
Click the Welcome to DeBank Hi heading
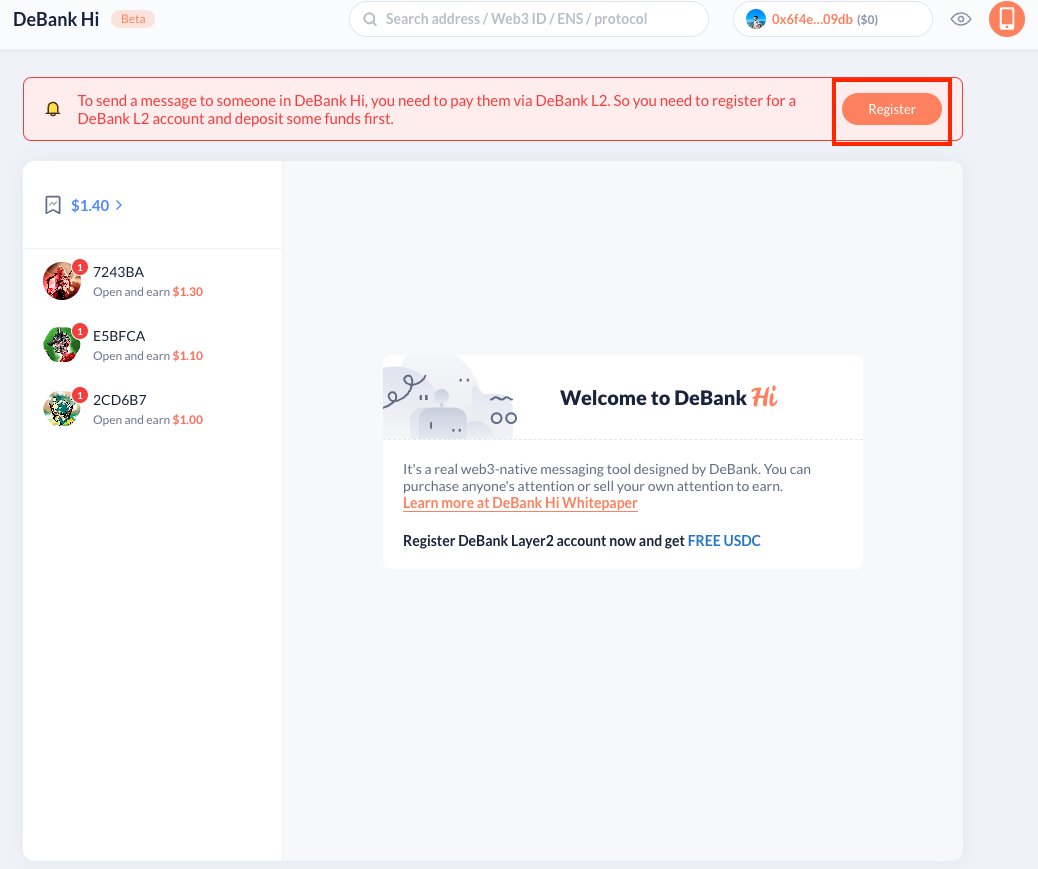point(669,398)
